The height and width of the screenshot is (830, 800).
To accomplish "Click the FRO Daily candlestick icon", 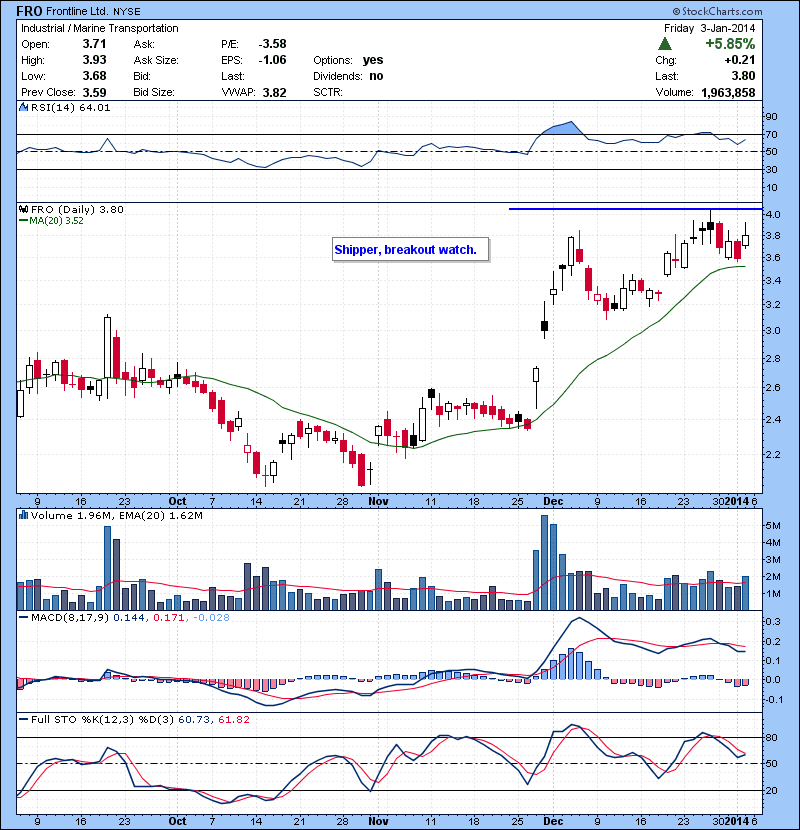I will (23, 209).
